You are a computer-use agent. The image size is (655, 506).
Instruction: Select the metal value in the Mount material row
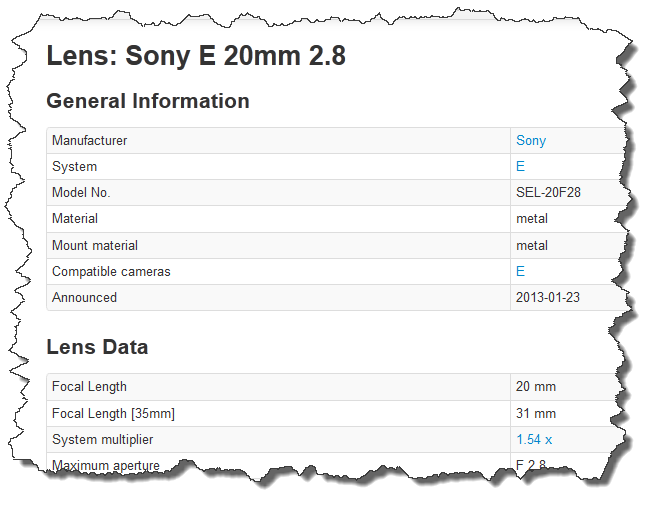[532, 245]
